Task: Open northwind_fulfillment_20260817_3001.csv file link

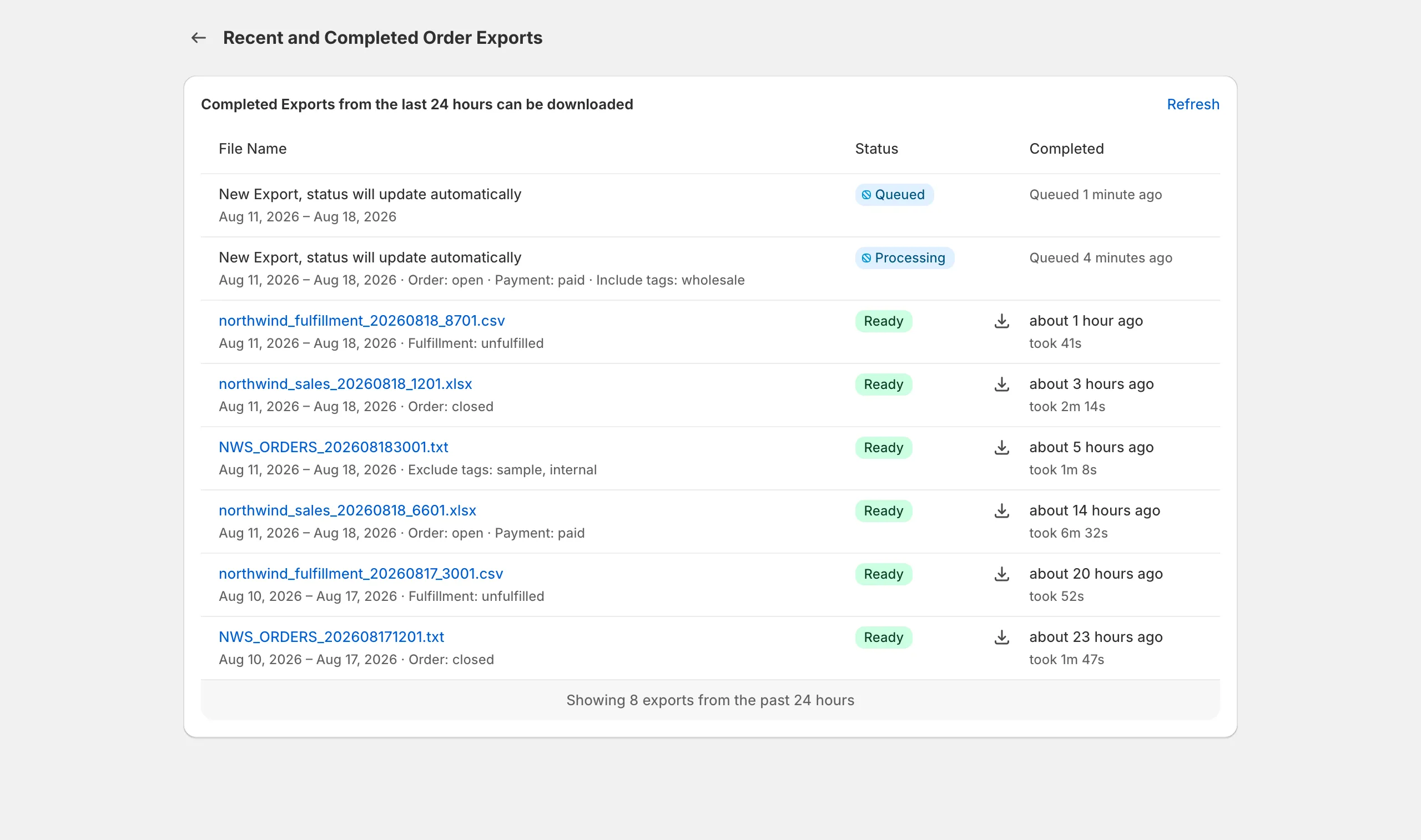Action: (x=361, y=573)
